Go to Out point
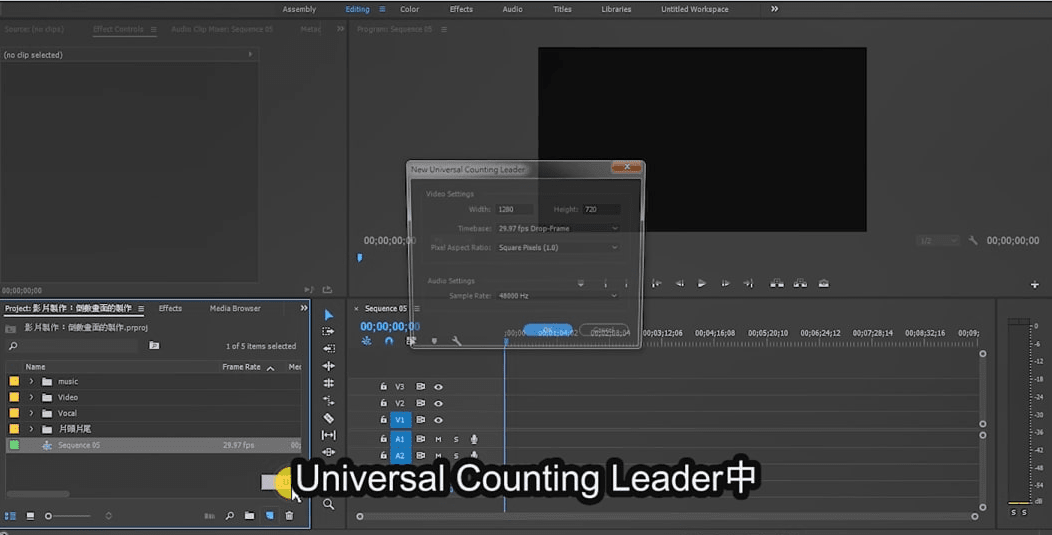 748,284
